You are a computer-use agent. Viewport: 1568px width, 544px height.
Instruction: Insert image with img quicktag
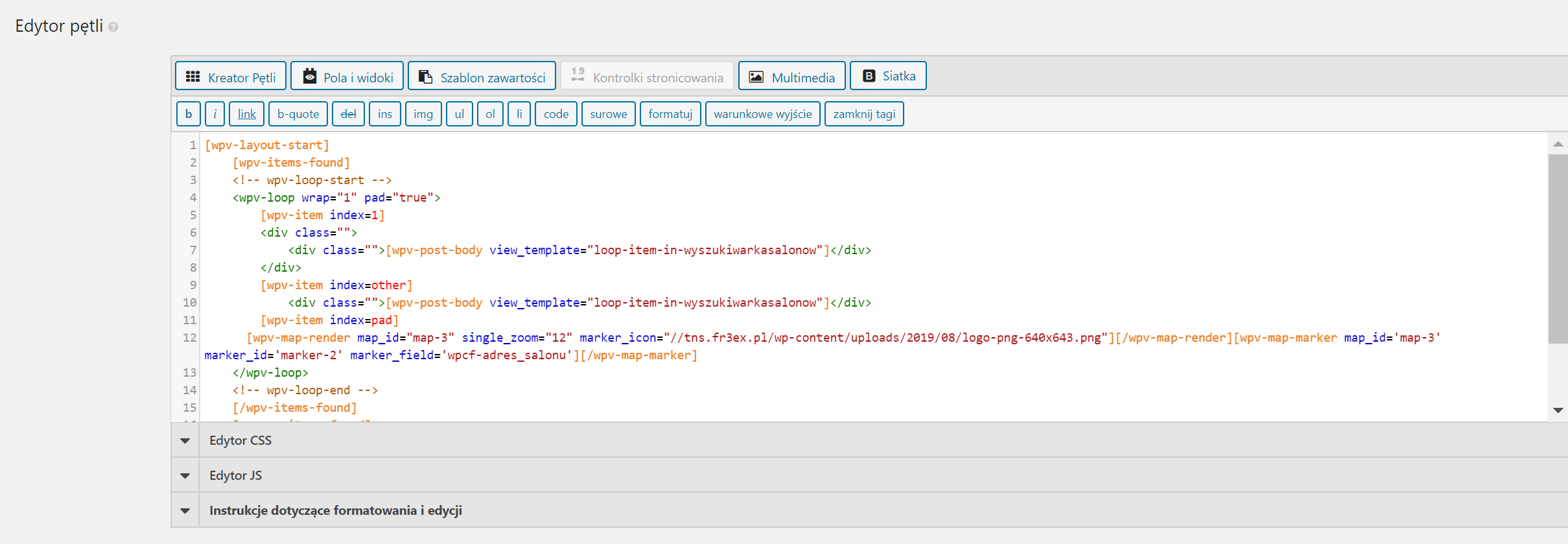423,114
